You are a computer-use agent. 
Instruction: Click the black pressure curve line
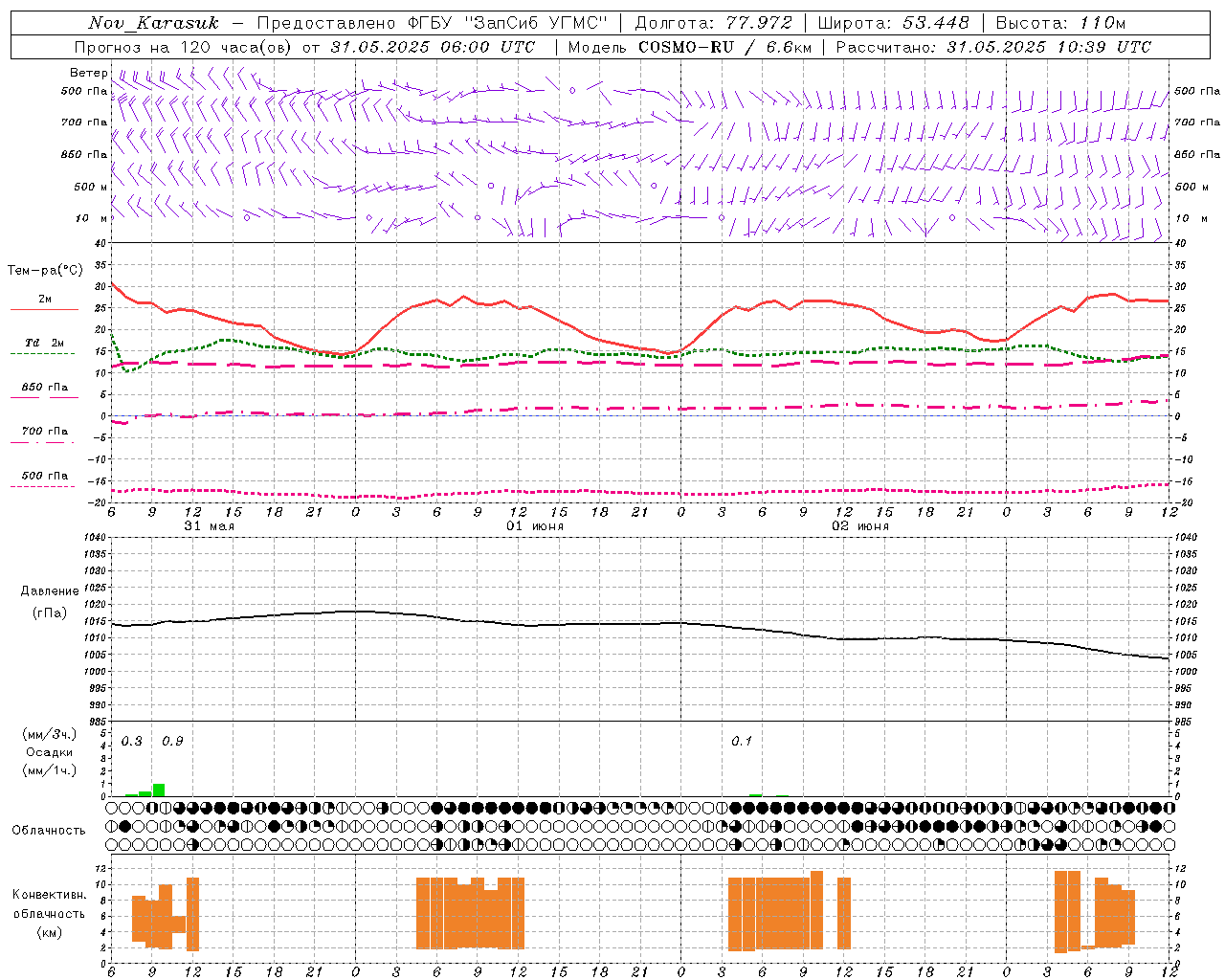point(639,624)
